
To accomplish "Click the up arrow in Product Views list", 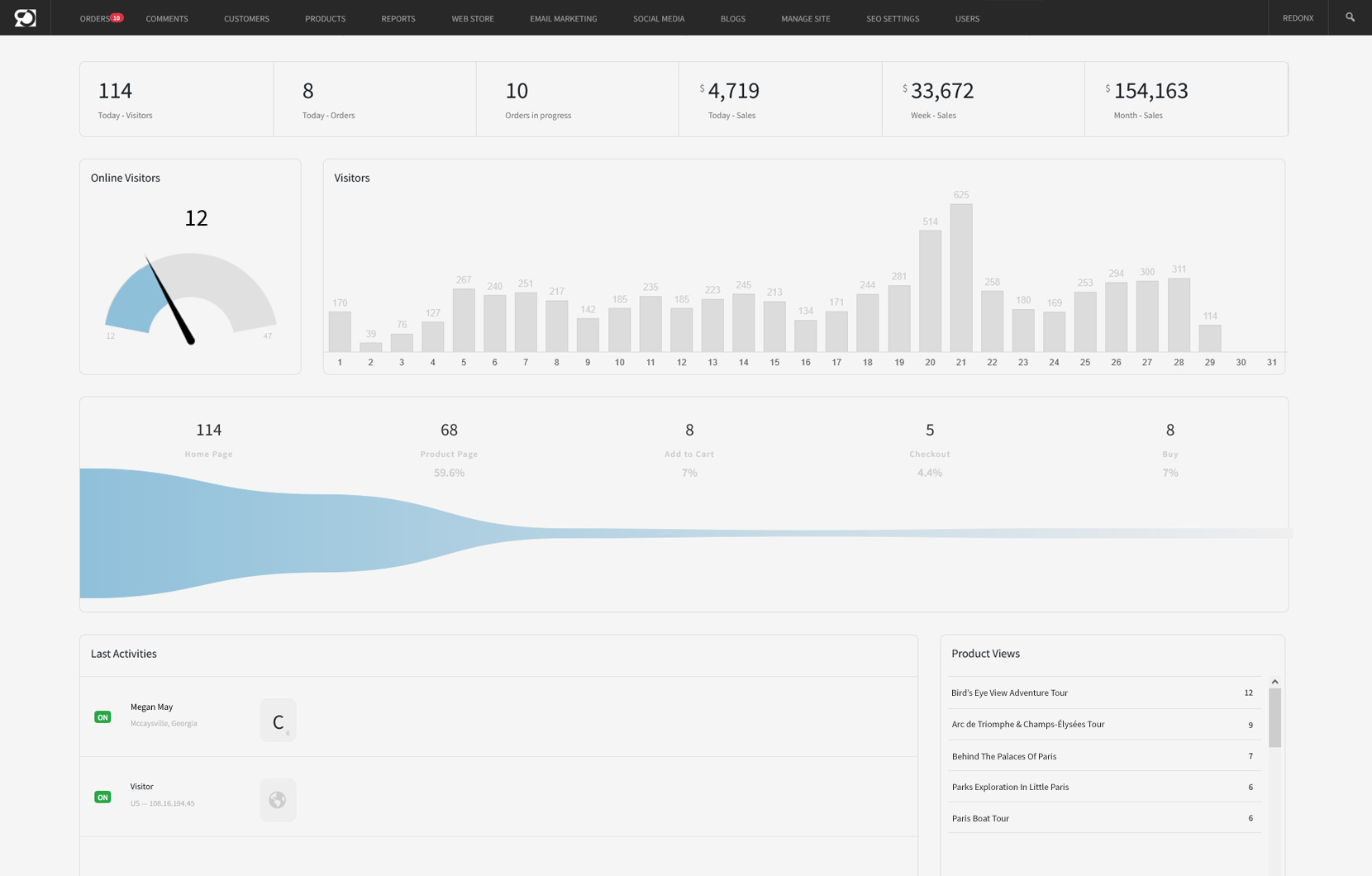I will click(x=1274, y=681).
